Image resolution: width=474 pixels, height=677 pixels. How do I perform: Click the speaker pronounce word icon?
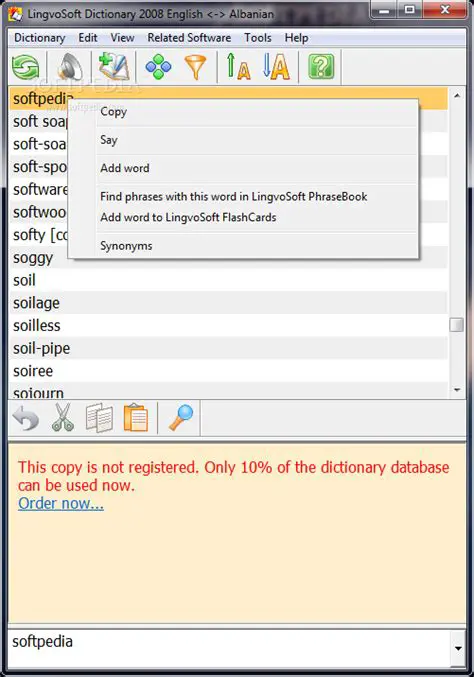pyautogui.click(x=70, y=67)
